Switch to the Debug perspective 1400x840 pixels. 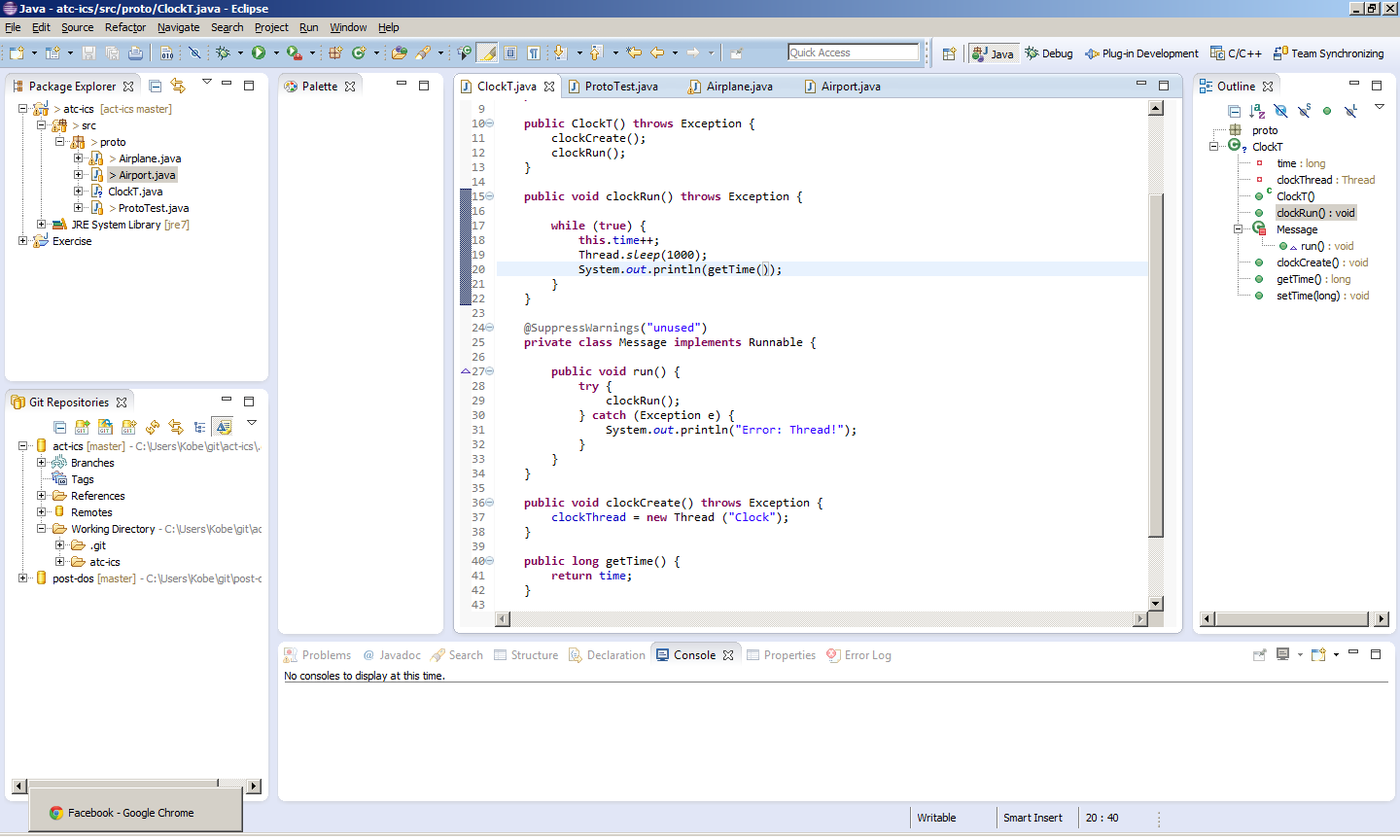pyautogui.click(x=1048, y=53)
